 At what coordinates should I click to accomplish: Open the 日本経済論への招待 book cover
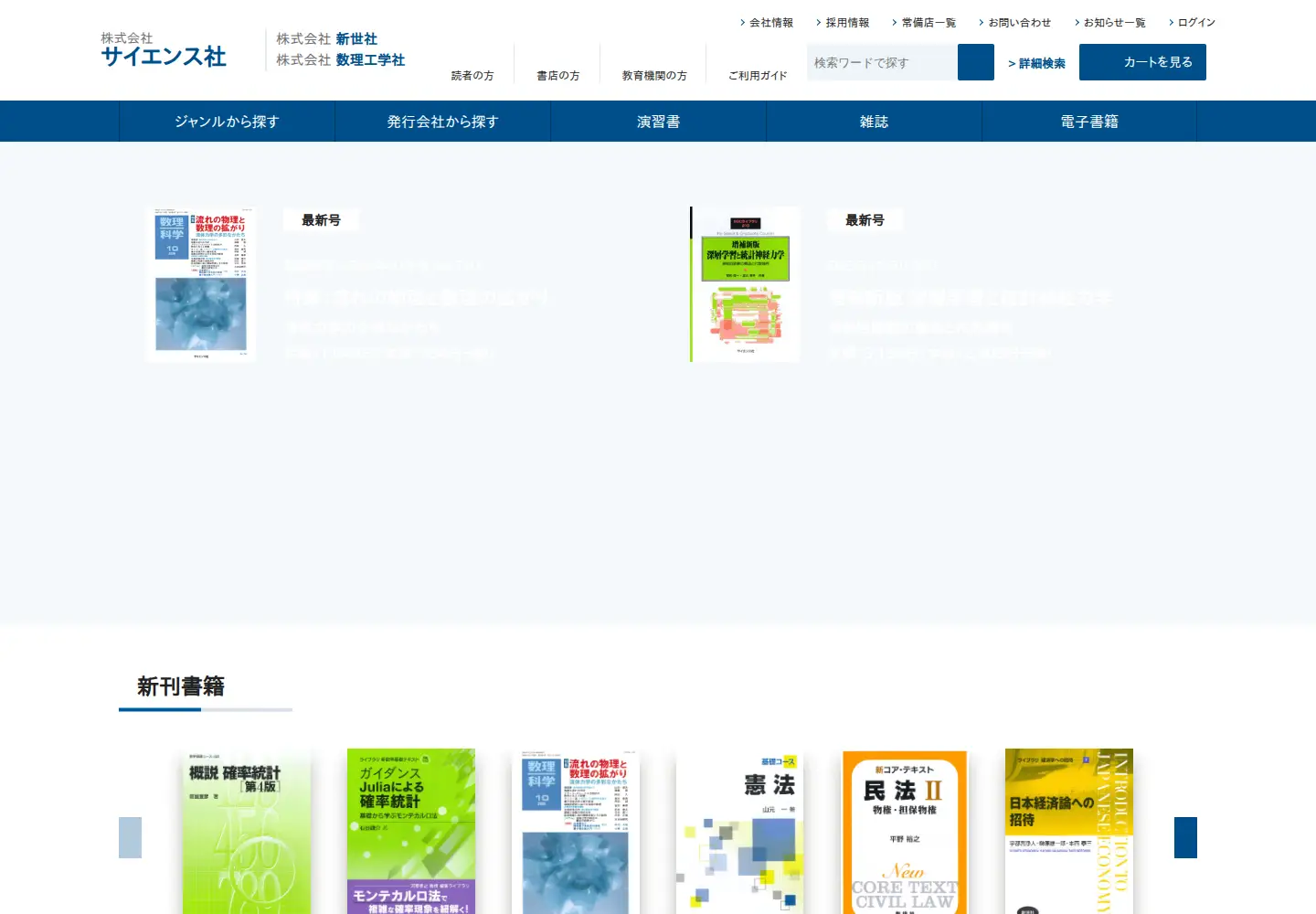click(x=1069, y=832)
